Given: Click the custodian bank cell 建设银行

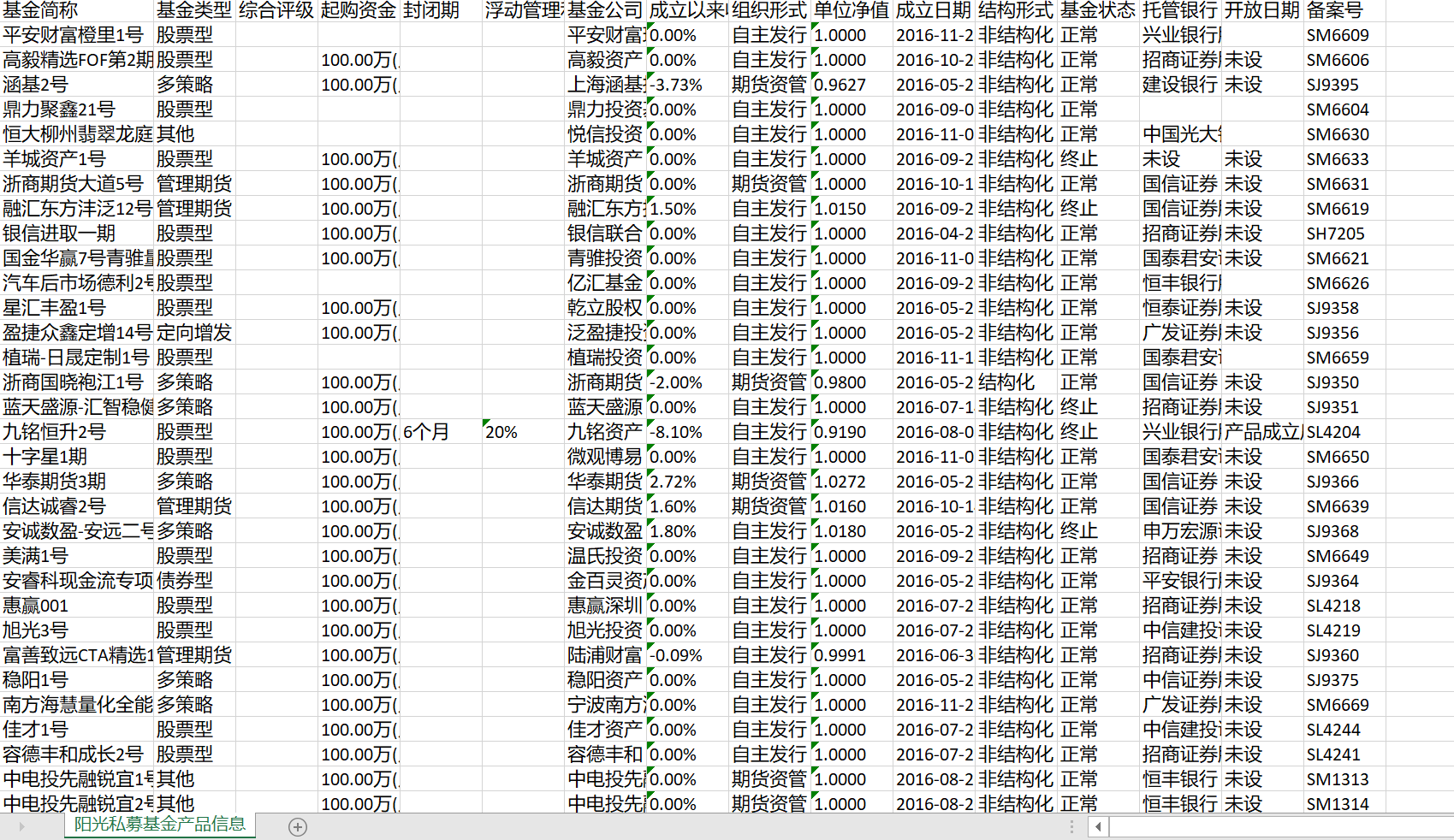Looking at the screenshot, I should [x=1180, y=85].
